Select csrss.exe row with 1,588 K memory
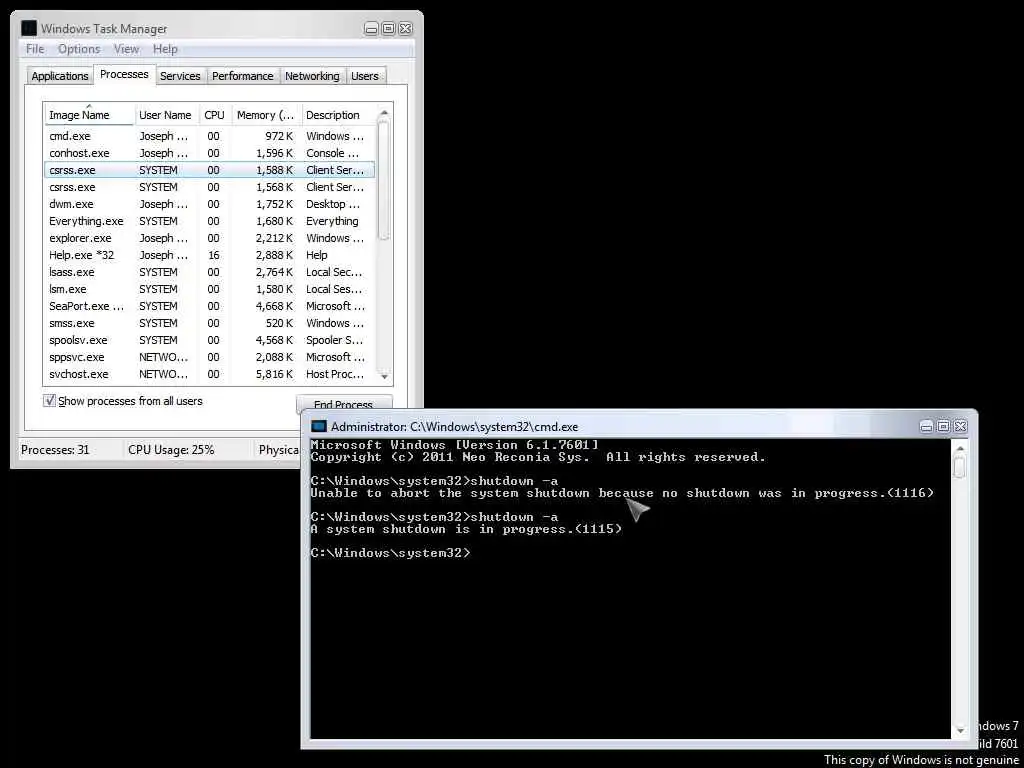Screen dimensions: 1024x768 [210, 170]
